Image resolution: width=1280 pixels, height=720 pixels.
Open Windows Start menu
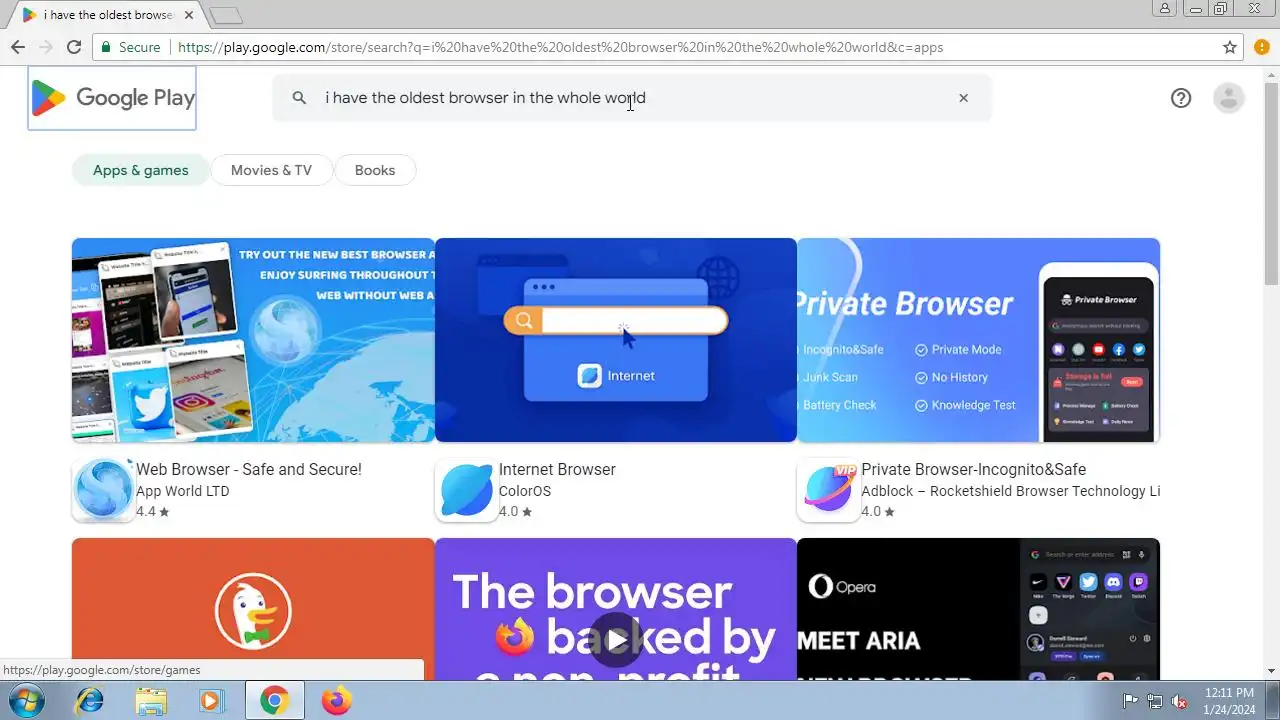coord(28,701)
